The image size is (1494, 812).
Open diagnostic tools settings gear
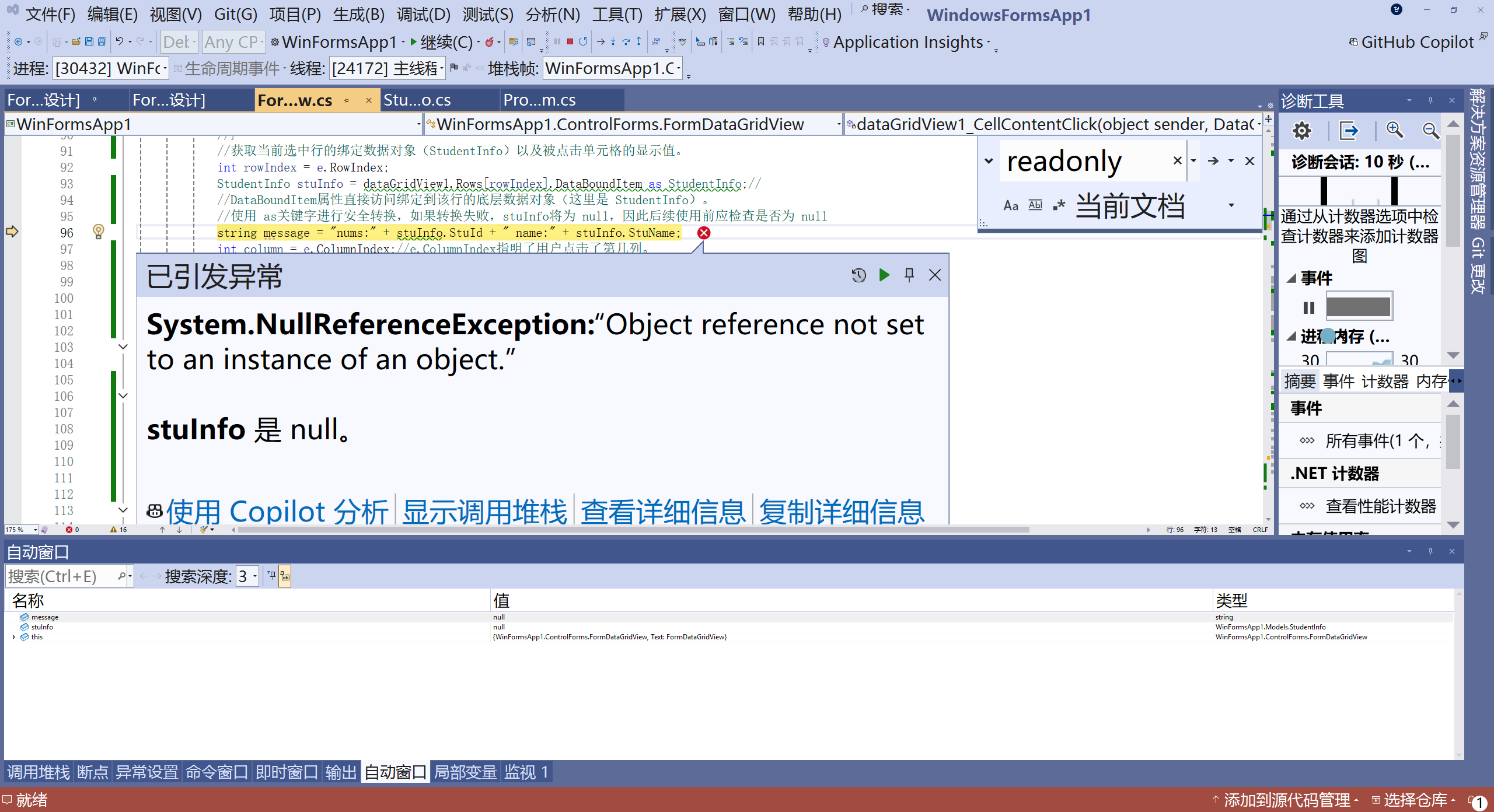(1301, 130)
